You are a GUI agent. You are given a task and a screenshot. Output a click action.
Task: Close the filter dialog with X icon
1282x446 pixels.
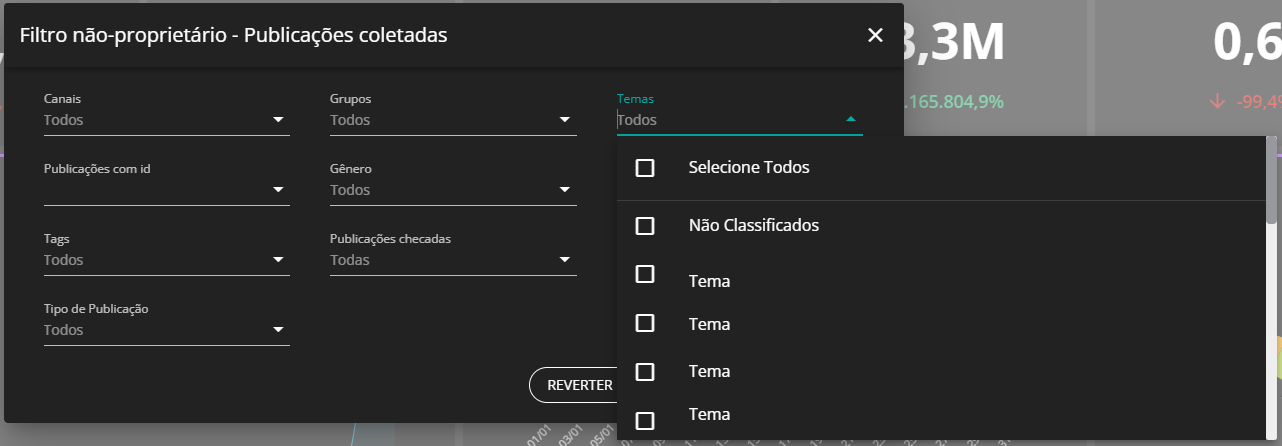click(875, 35)
